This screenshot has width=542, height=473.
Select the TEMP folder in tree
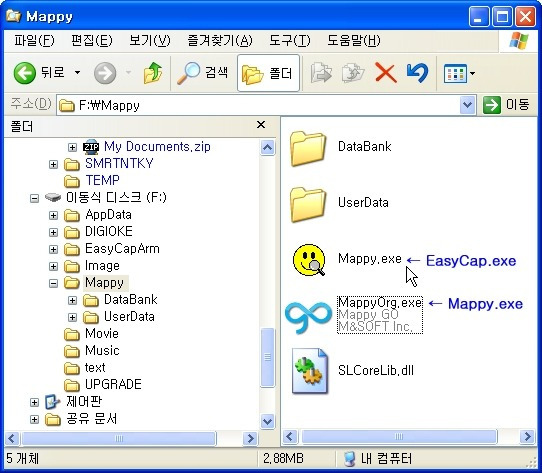[x=102, y=180]
